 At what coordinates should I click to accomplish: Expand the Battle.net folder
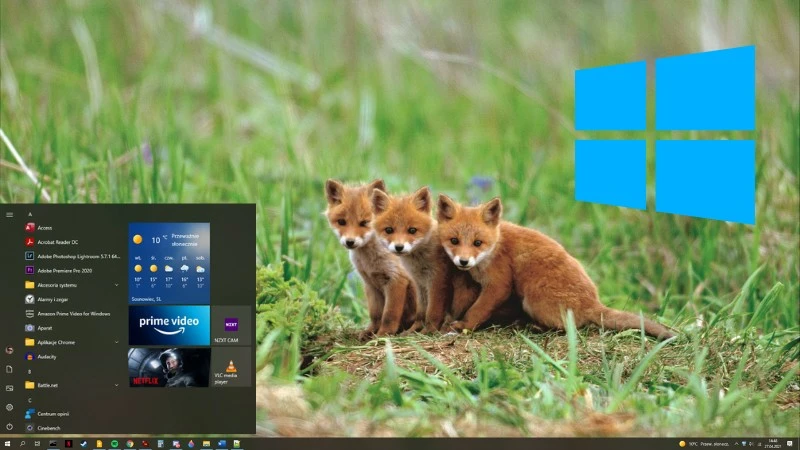[x=71, y=385]
